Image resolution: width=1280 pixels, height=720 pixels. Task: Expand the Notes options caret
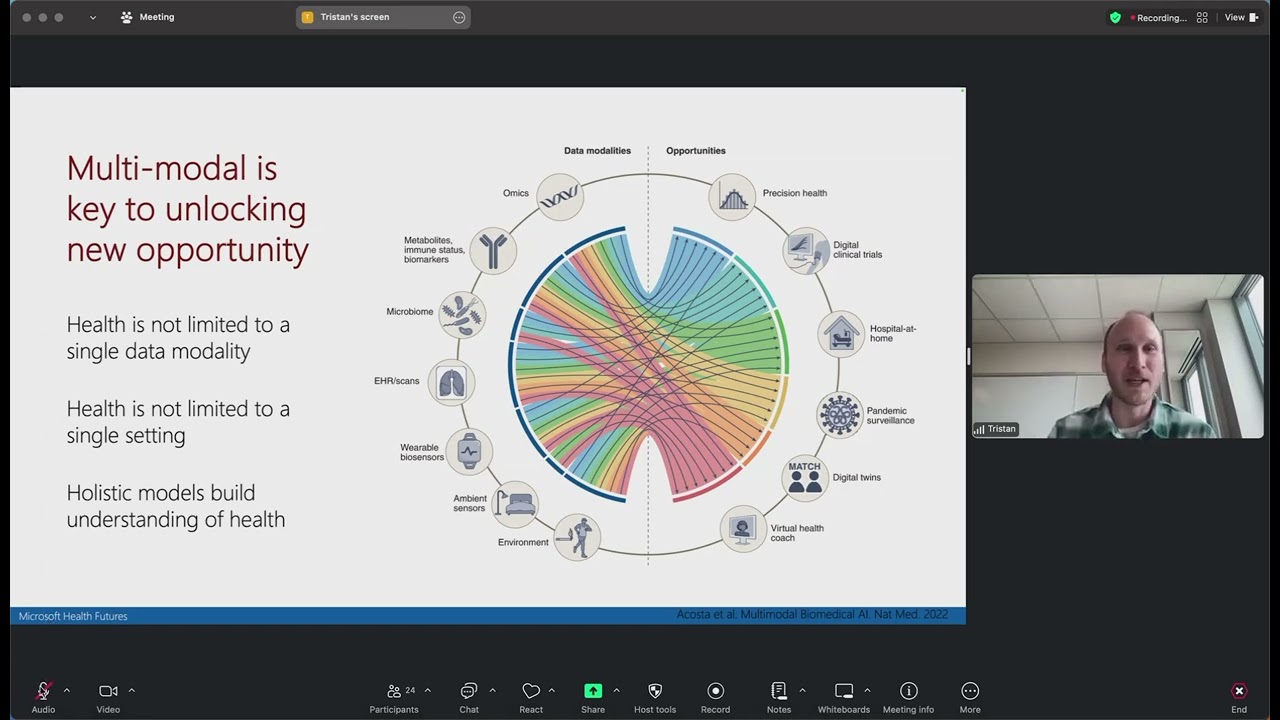[x=802, y=690]
